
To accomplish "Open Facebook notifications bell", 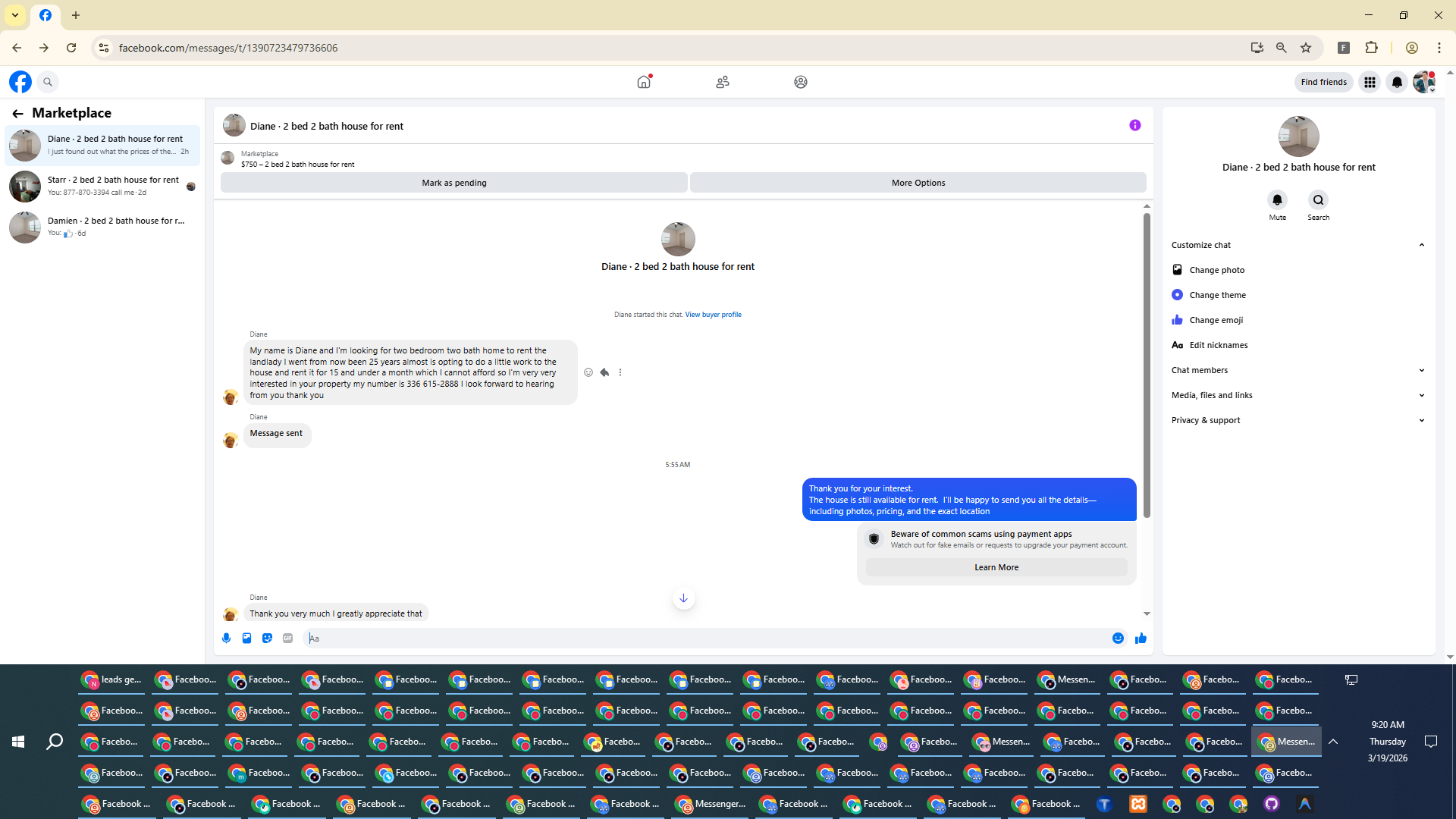I will (1396, 82).
